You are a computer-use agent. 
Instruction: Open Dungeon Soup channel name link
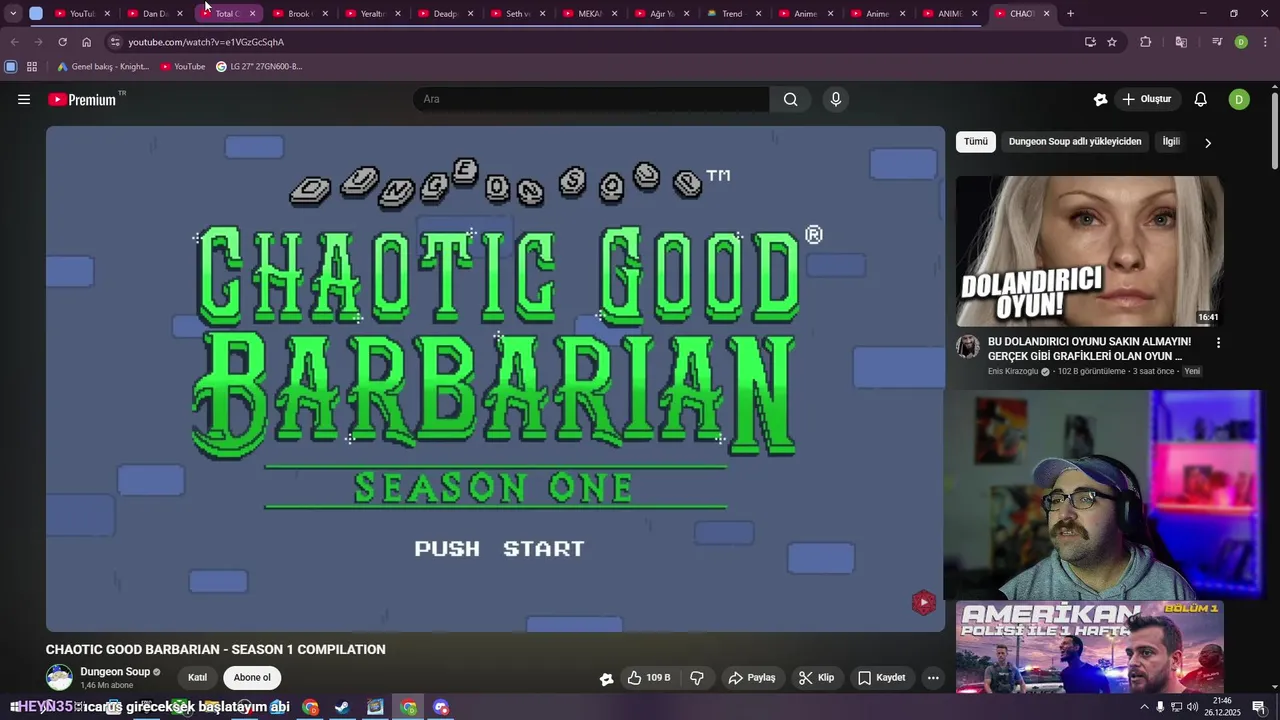pyautogui.click(x=115, y=672)
